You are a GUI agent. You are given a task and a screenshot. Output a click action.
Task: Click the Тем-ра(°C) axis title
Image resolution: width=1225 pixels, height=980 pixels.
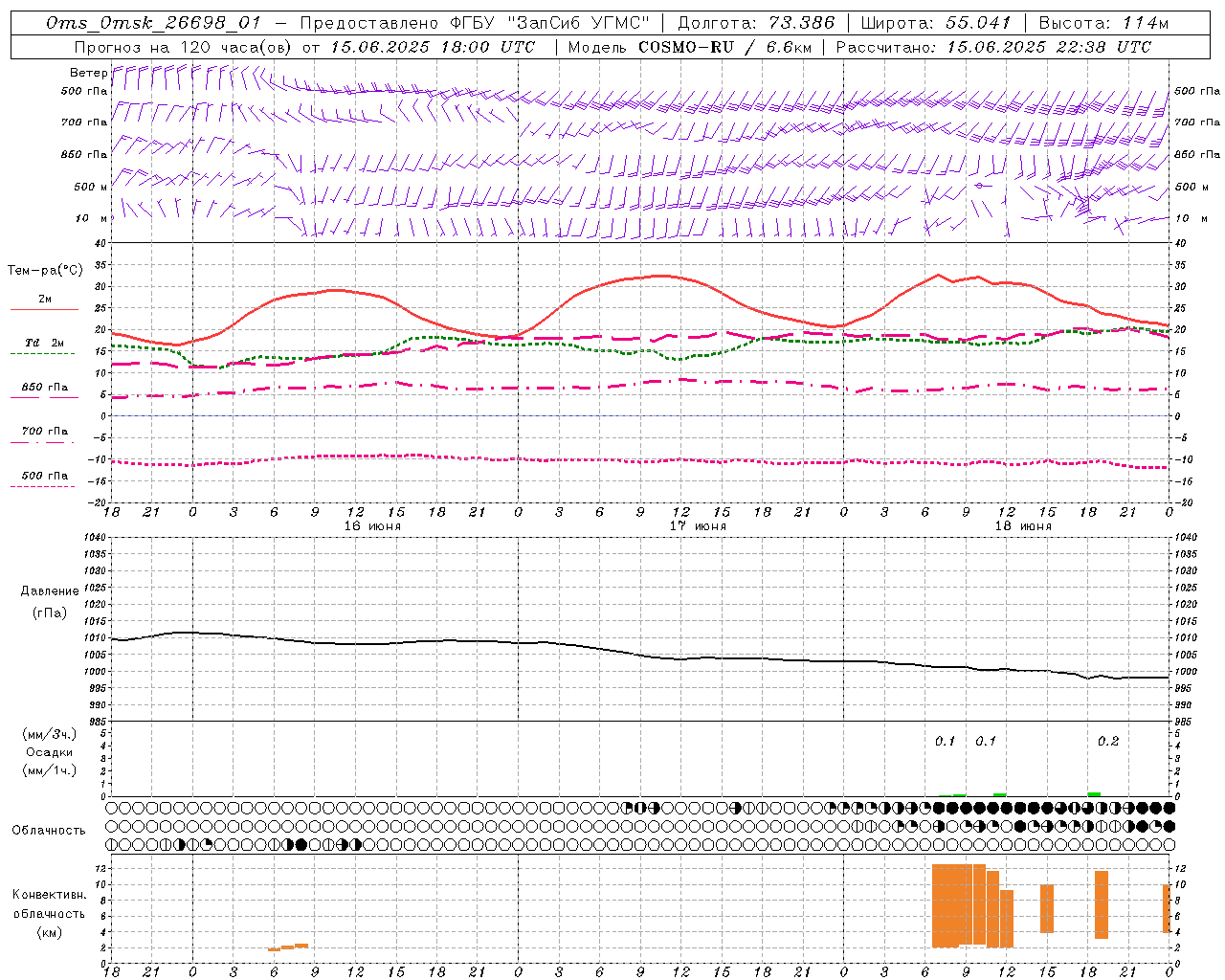[45, 271]
